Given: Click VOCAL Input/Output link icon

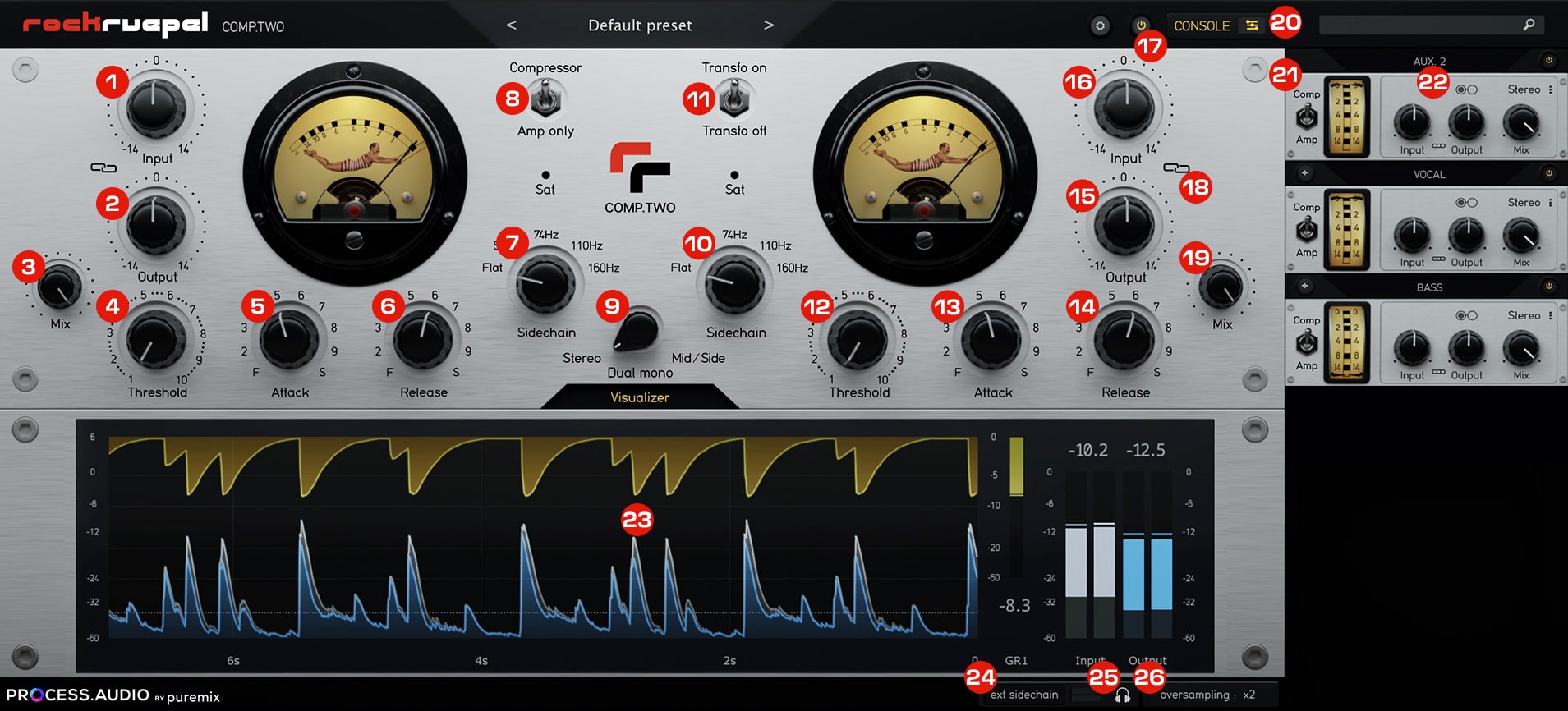Looking at the screenshot, I should (1438, 259).
